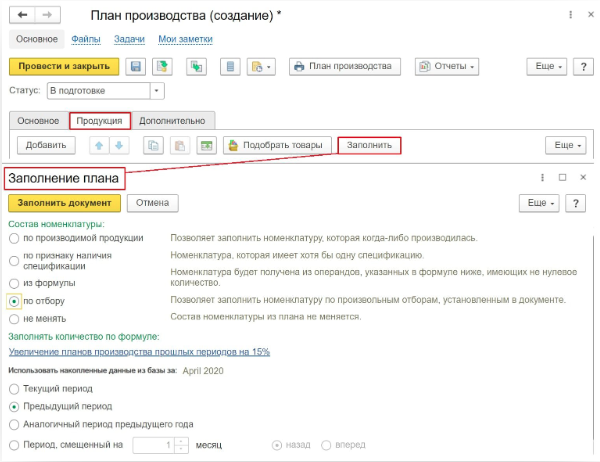Click the copy rows icon
Viewport: 600px width, 462px height.
click(153, 145)
